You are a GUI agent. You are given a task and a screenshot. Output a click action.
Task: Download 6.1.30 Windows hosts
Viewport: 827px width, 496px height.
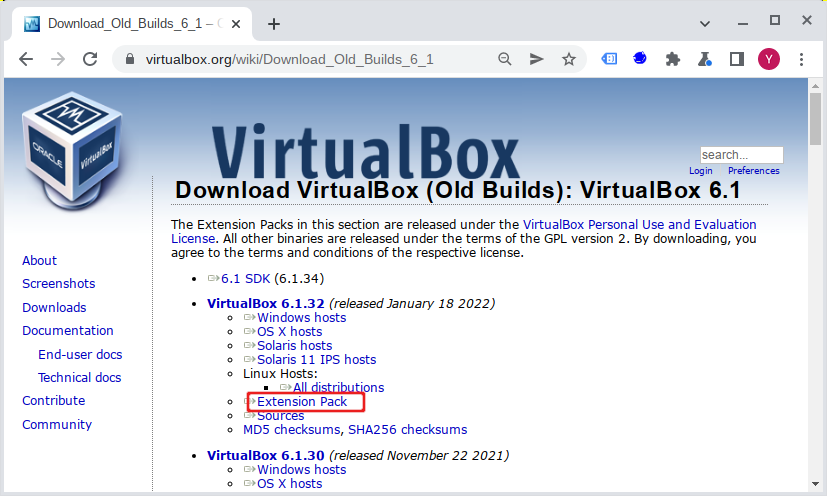[301, 470]
